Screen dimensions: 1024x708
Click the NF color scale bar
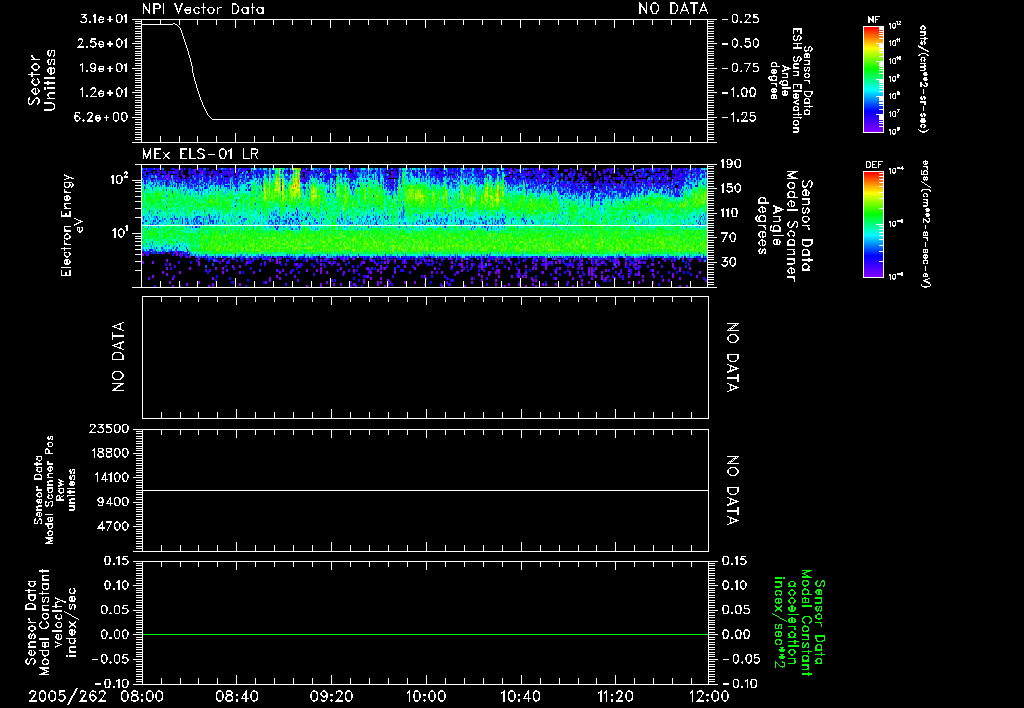[871, 80]
